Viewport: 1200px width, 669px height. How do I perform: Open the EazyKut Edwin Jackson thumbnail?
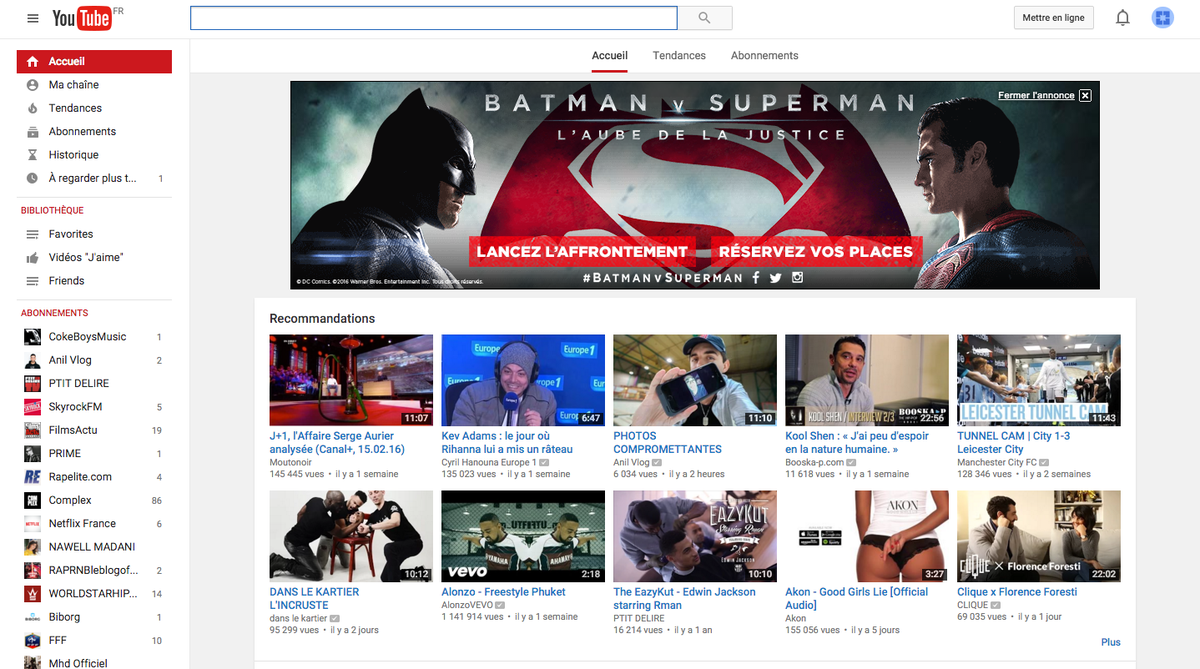(x=695, y=536)
